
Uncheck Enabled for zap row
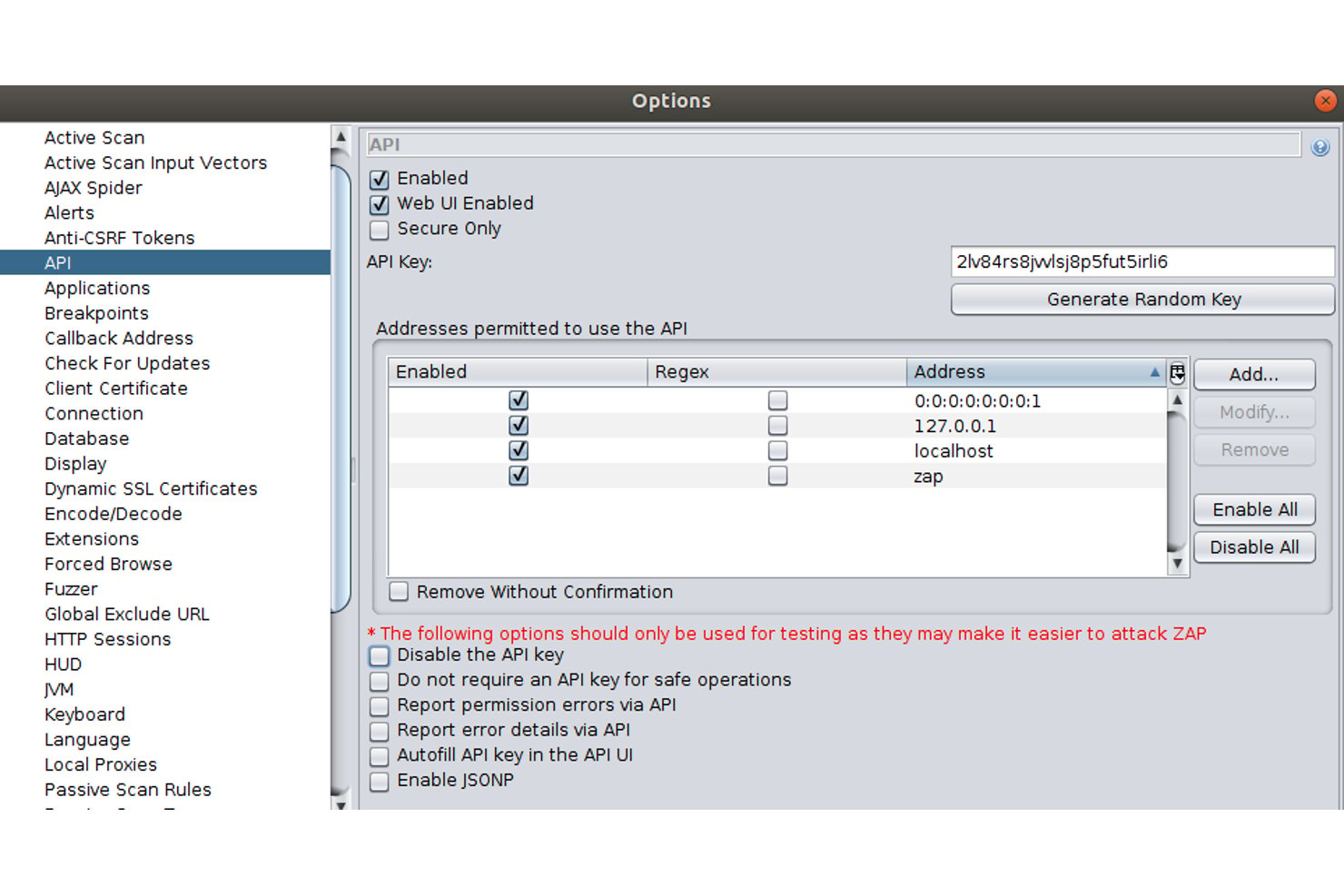click(519, 476)
